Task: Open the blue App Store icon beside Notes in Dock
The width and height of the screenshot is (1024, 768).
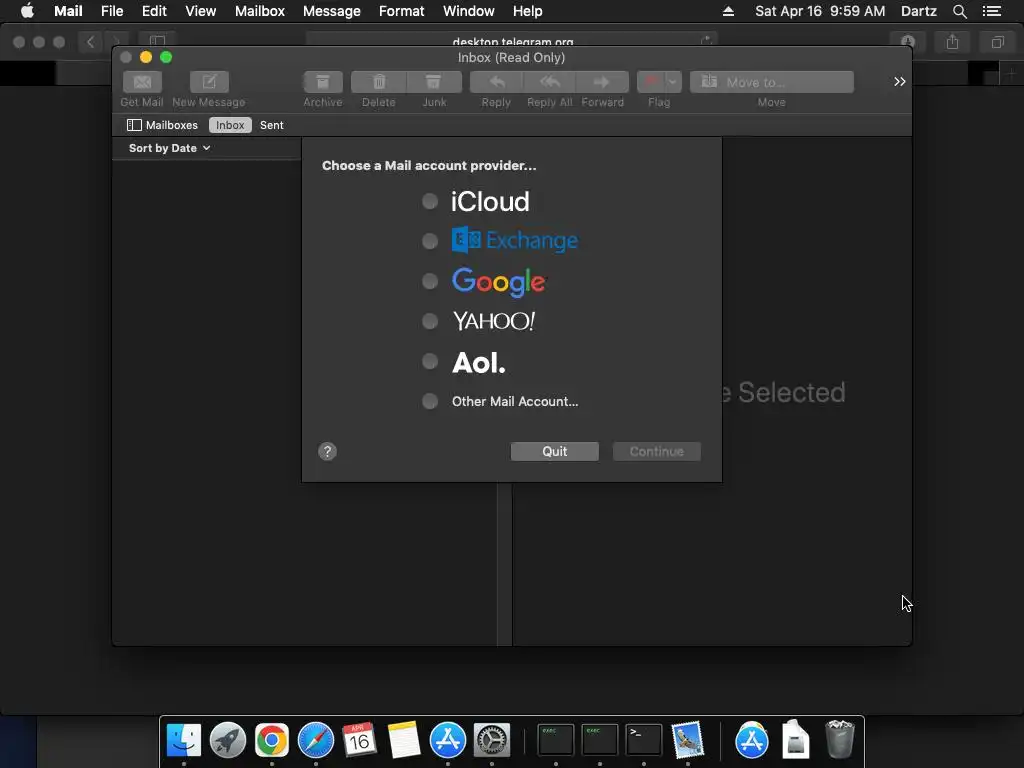Action: pos(447,741)
